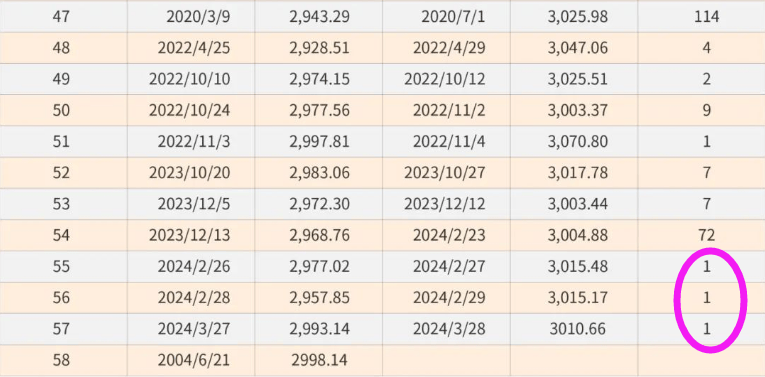This screenshot has height=377, width=765.
Task: Click the day count 114 cell
Action: click(702, 17)
